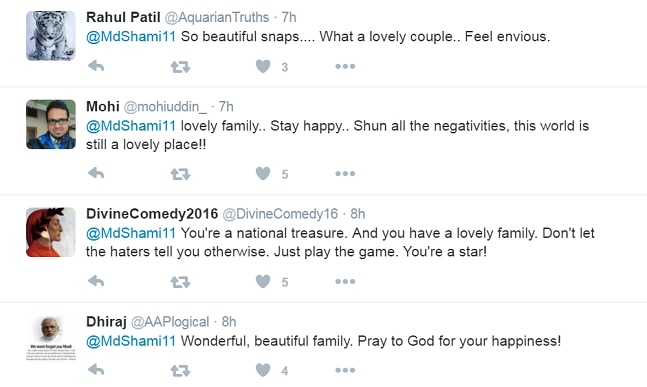The image size is (647, 387).
Task: Open Rahul Patil's tiger profile picture
Action: point(51,35)
